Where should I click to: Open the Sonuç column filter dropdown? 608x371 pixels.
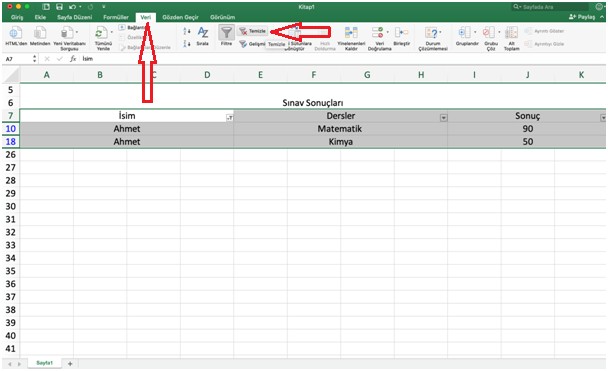tap(603, 118)
